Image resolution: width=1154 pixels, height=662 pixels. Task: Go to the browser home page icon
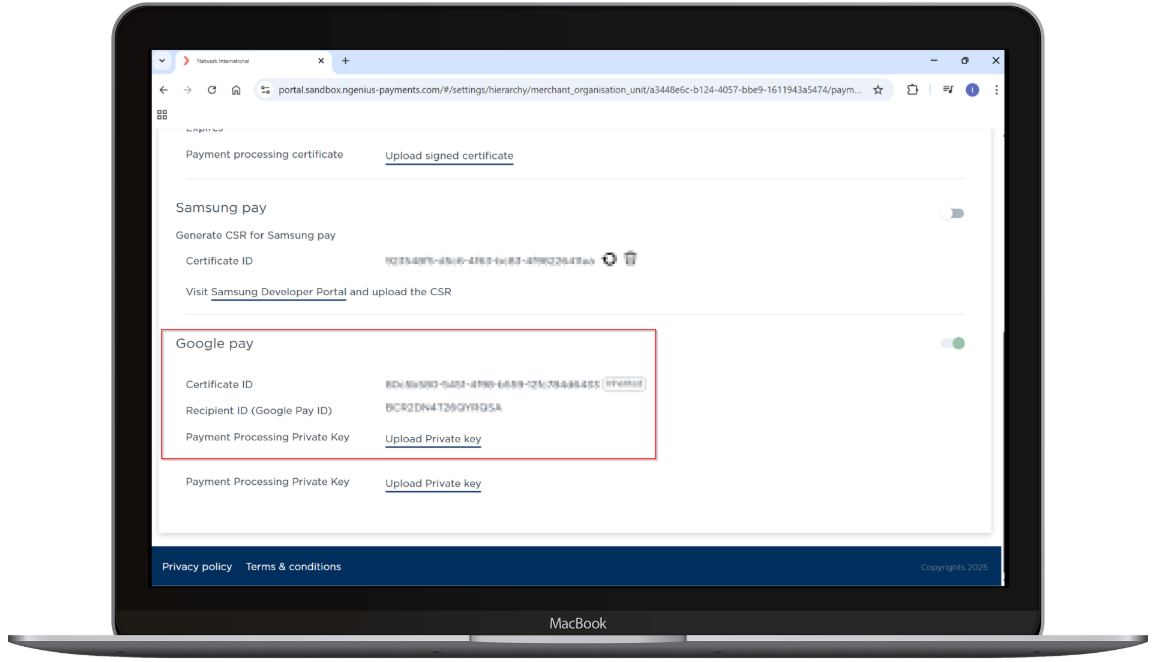236,90
